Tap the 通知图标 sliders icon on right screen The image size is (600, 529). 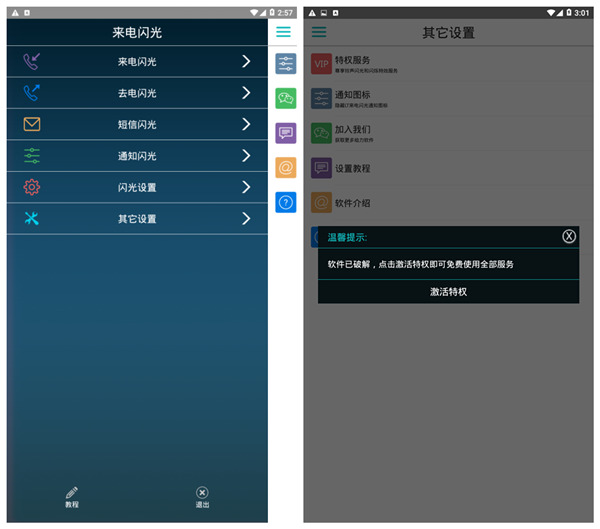[321, 98]
